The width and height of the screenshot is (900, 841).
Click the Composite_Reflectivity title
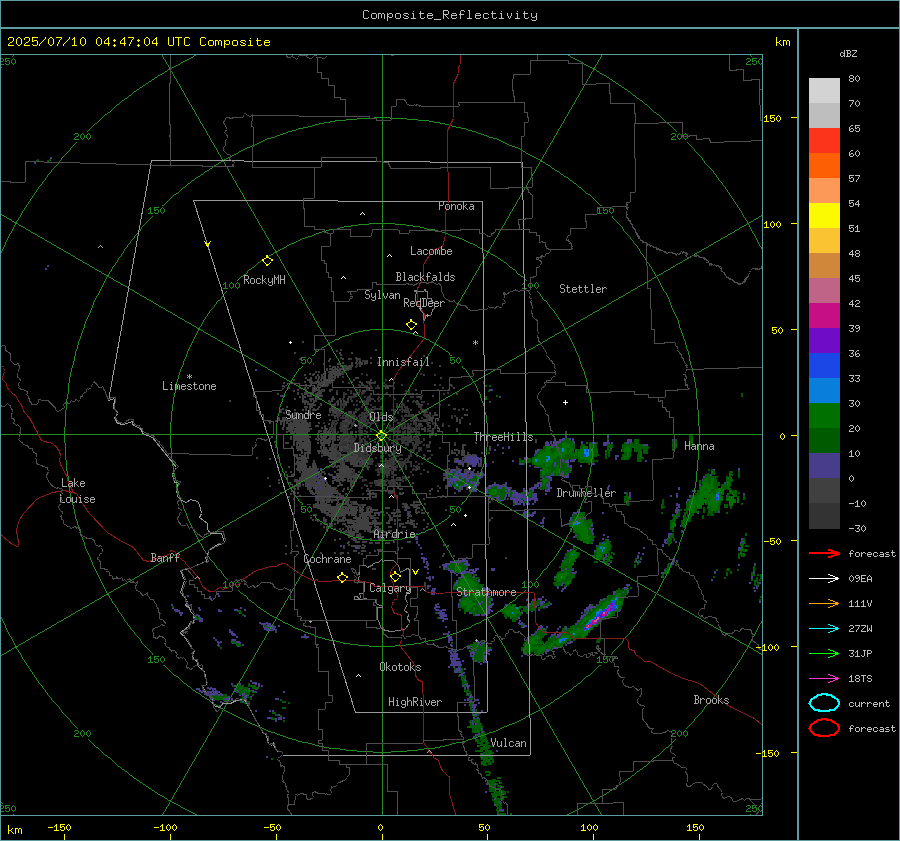click(x=449, y=15)
